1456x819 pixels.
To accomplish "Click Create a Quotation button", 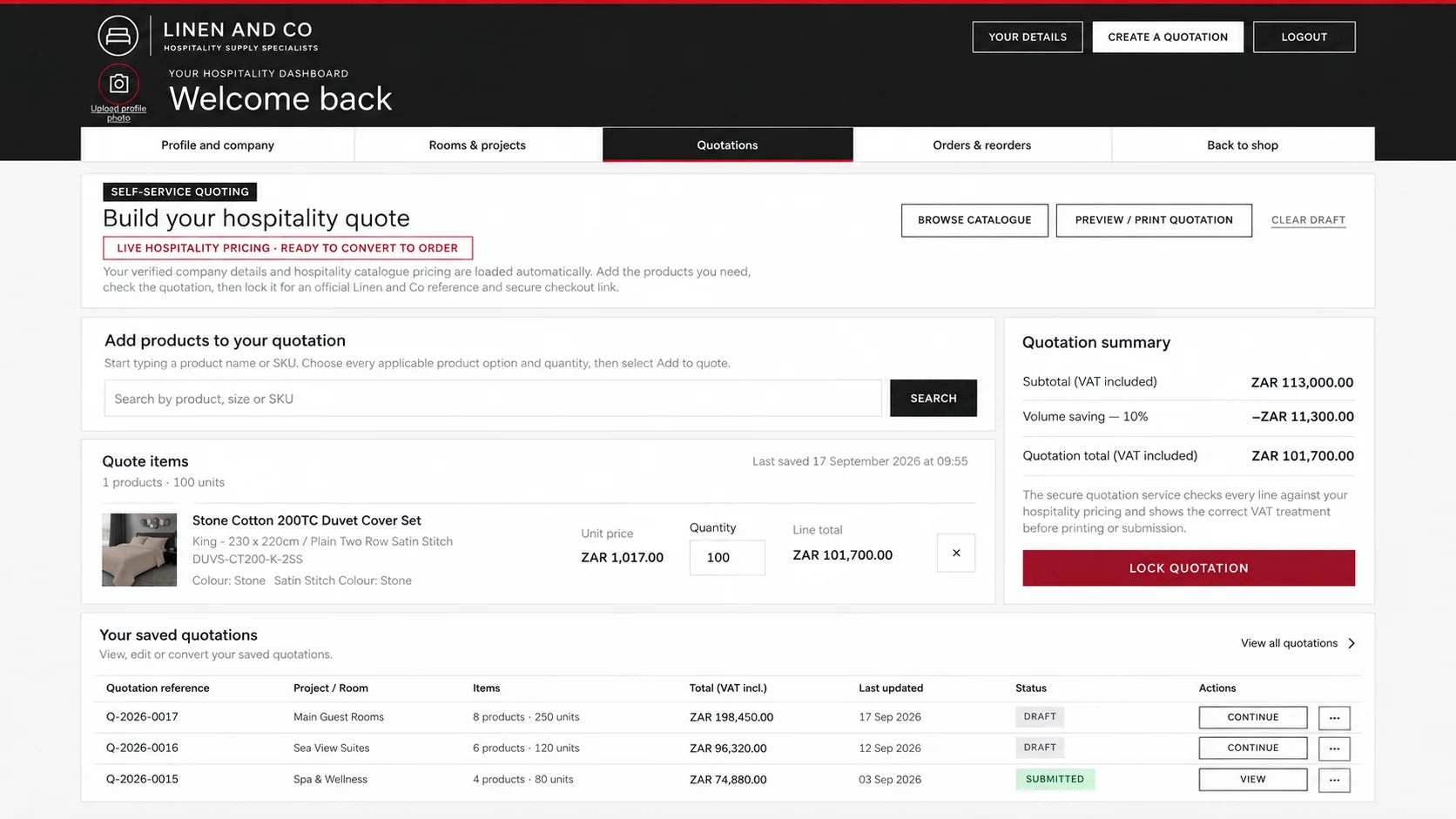I will coord(1168,37).
